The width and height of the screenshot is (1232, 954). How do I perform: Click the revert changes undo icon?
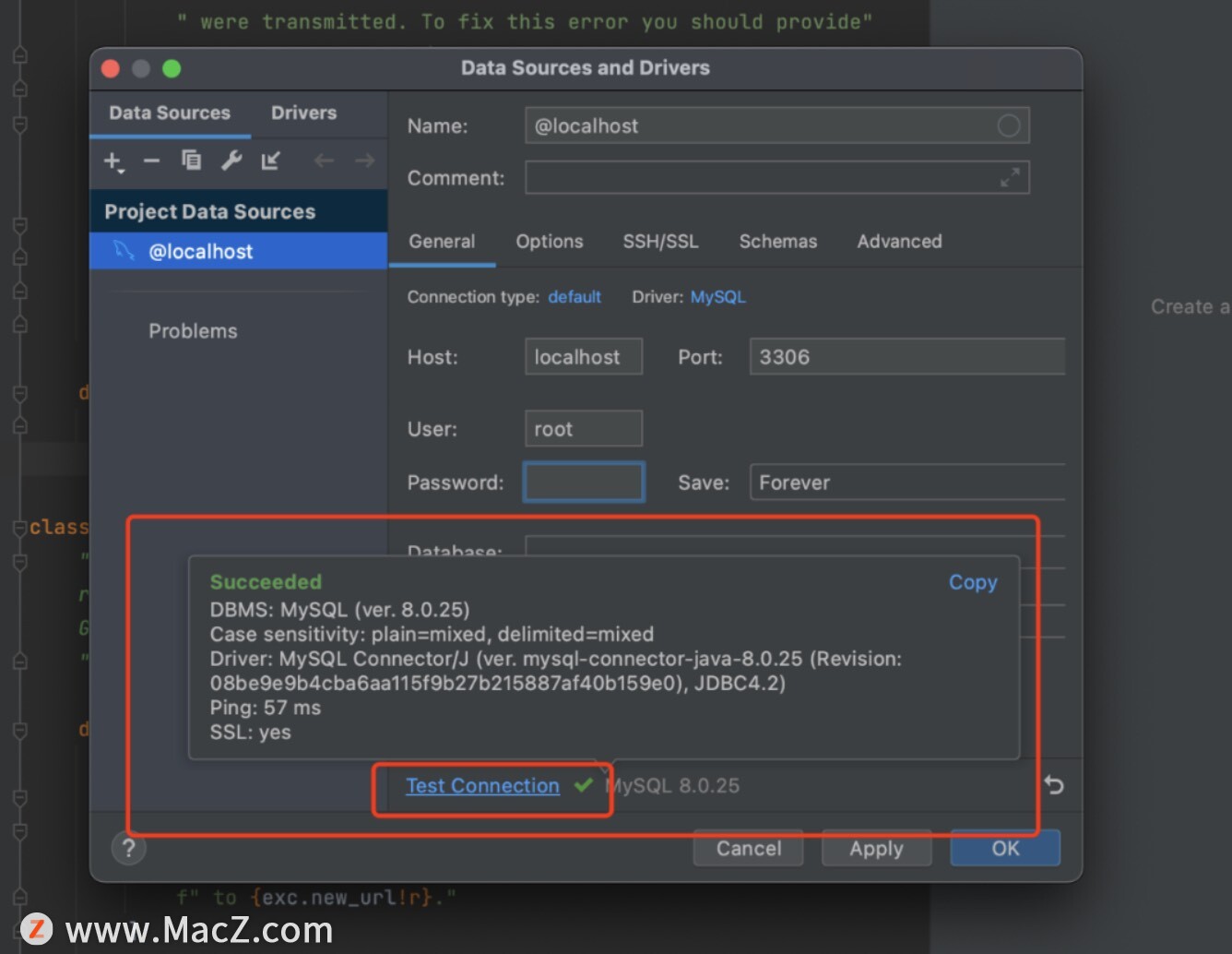(x=1054, y=785)
